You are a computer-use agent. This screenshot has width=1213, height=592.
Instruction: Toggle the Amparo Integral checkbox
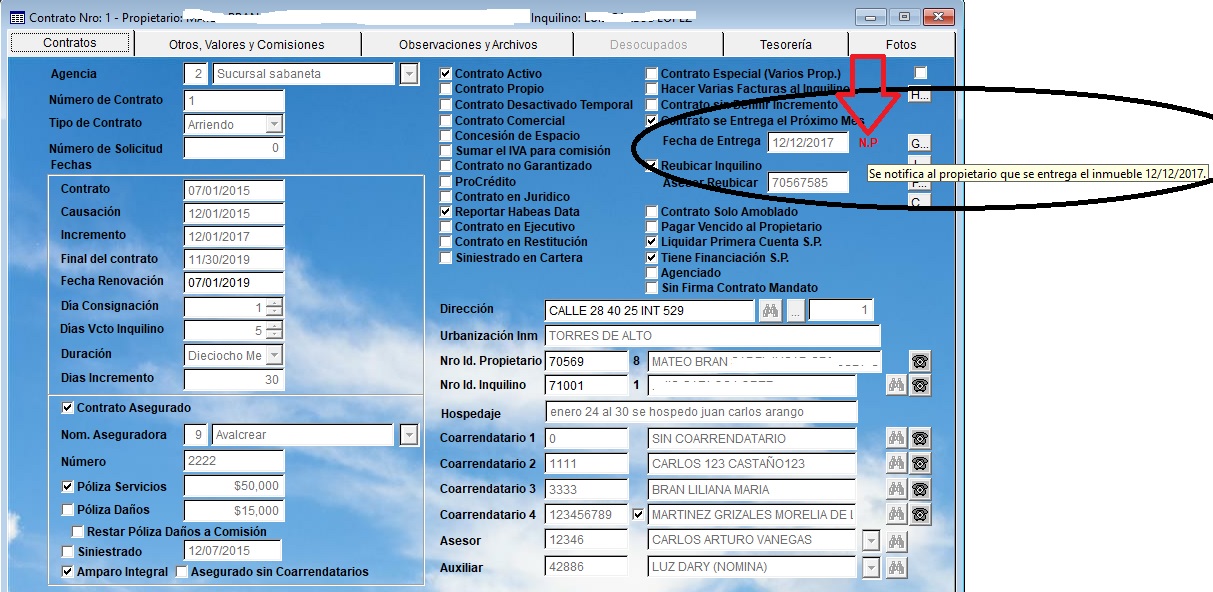point(68,572)
